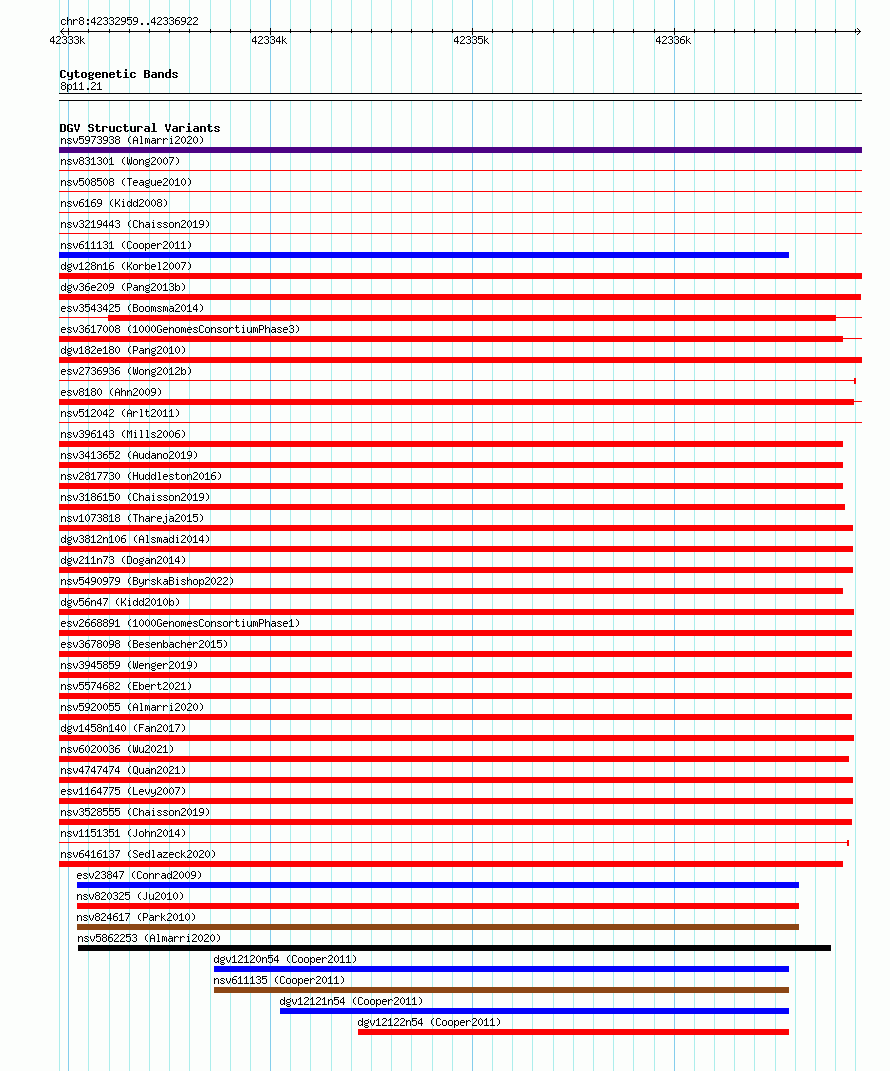Click nsv396143 (Mills2006) label
The image size is (890, 1071).
click(123, 434)
